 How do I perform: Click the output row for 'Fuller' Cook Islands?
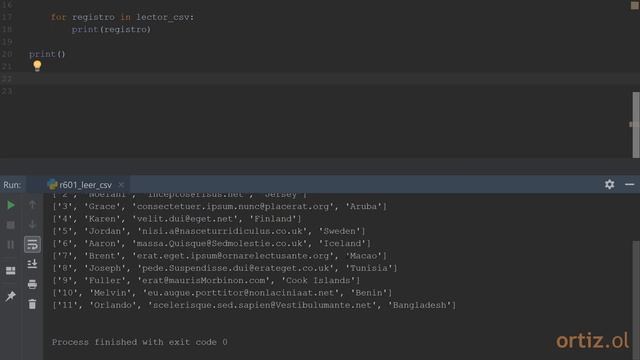coord(206,280)
